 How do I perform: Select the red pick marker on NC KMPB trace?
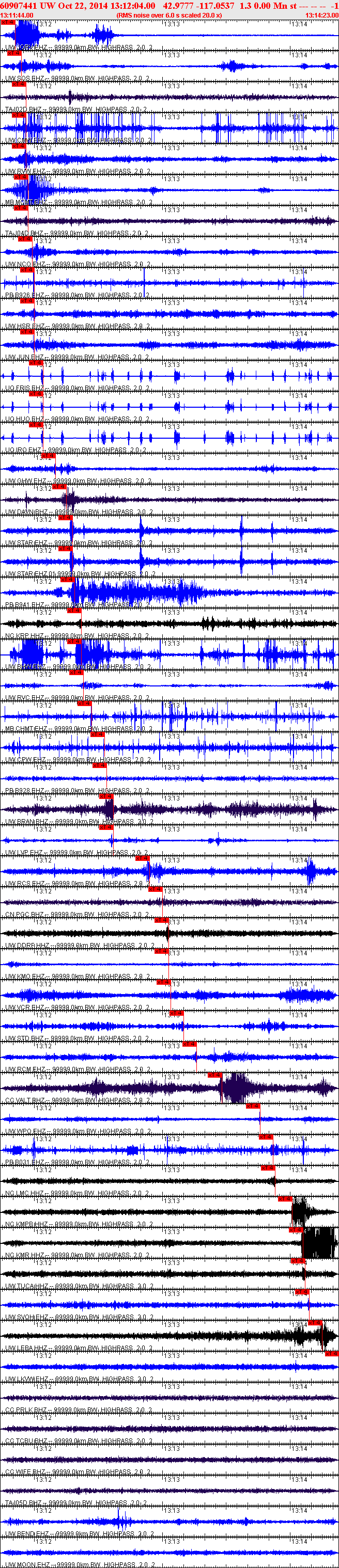coord(285,1198)
